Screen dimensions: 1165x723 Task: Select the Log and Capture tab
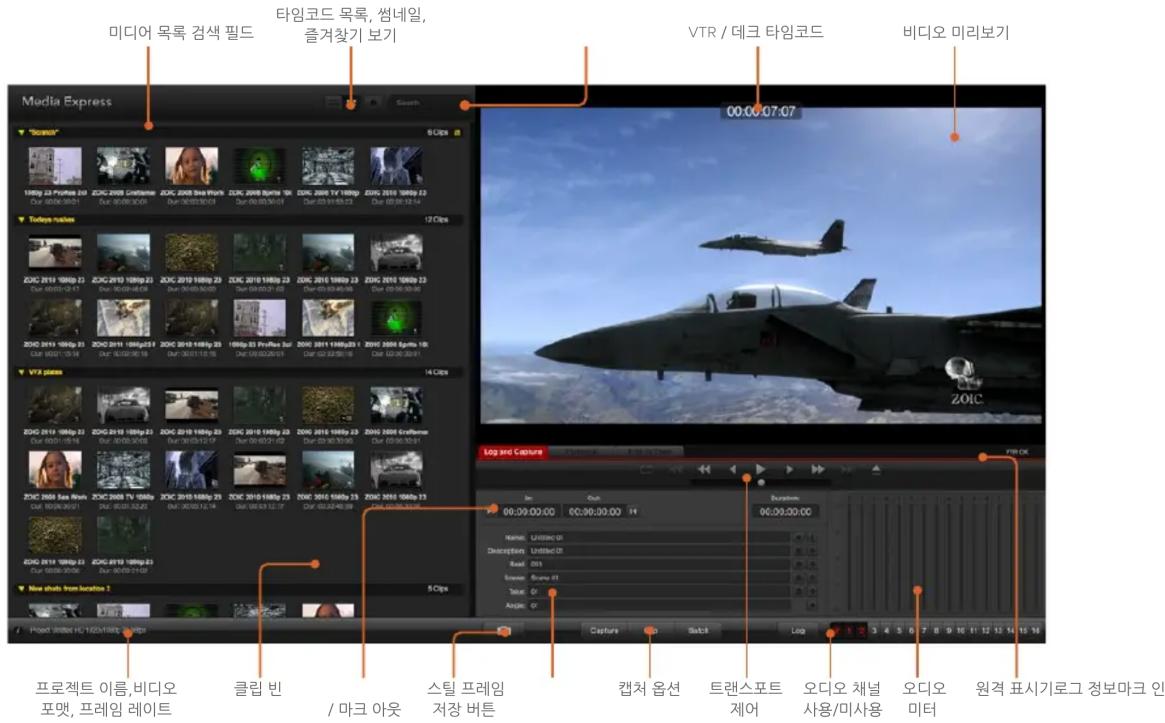[x=513, y=452]
